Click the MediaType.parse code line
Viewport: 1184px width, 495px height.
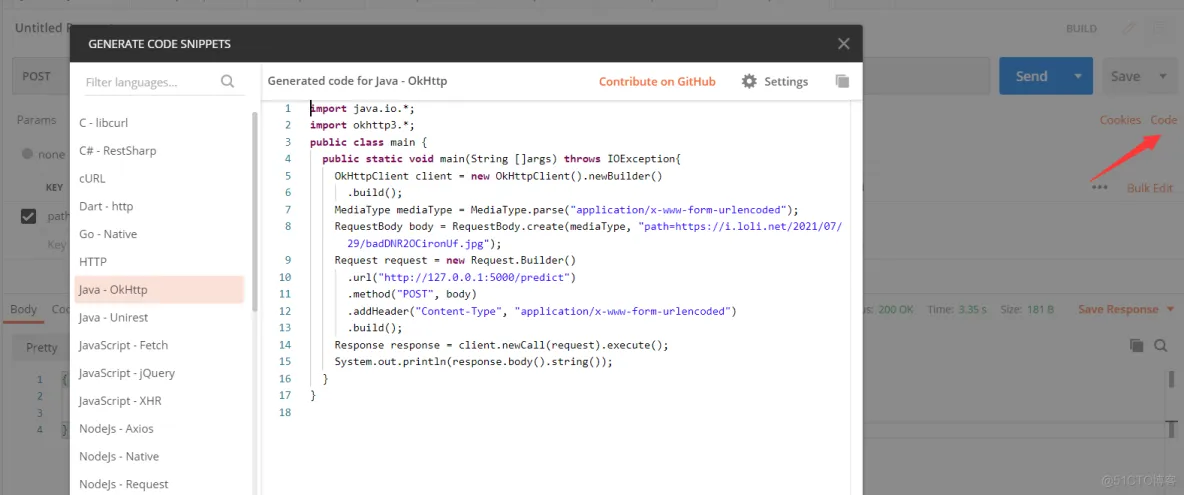pos(566,209)
